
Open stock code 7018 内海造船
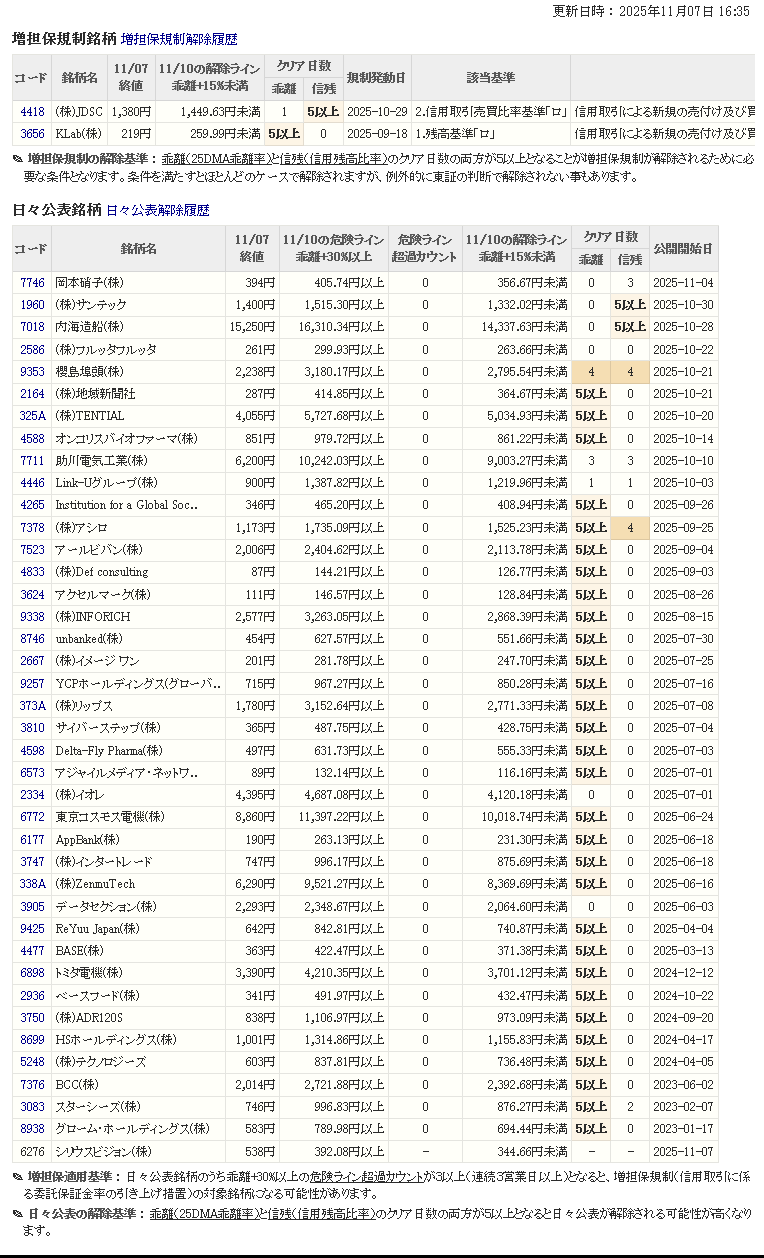pos(32,327)
